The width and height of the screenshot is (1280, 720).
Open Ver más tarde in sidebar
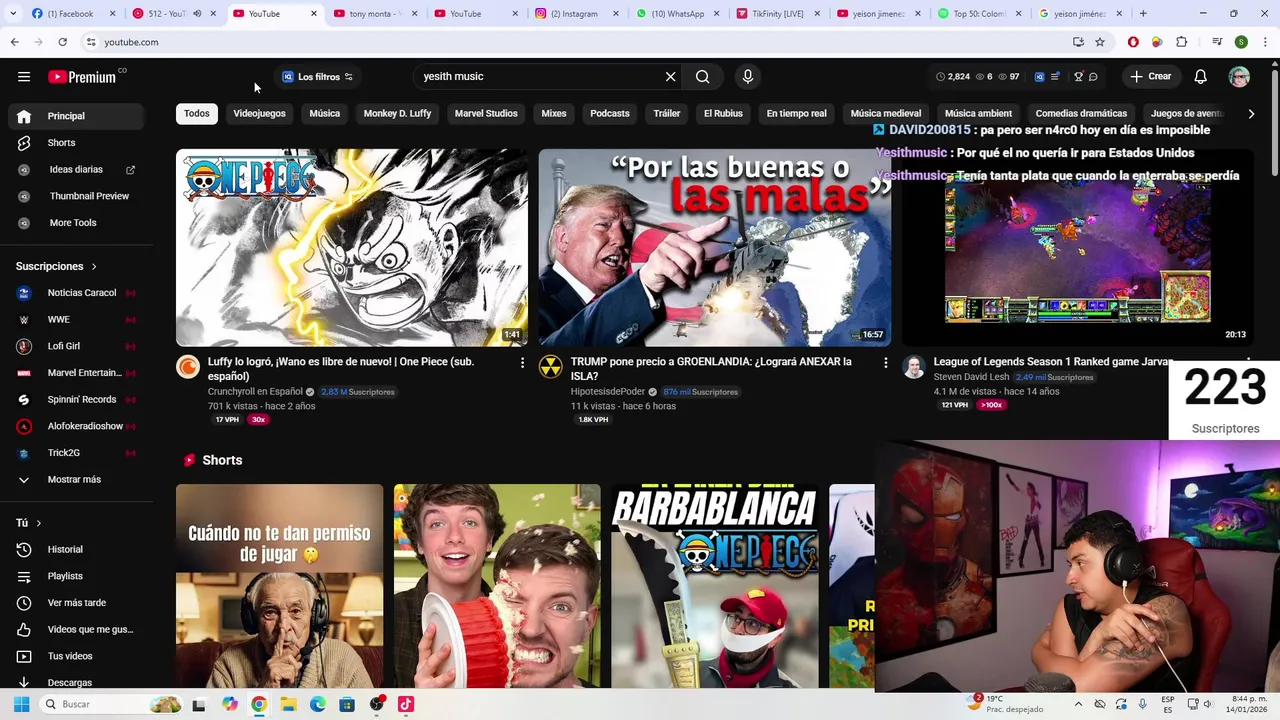click(76, 603)
